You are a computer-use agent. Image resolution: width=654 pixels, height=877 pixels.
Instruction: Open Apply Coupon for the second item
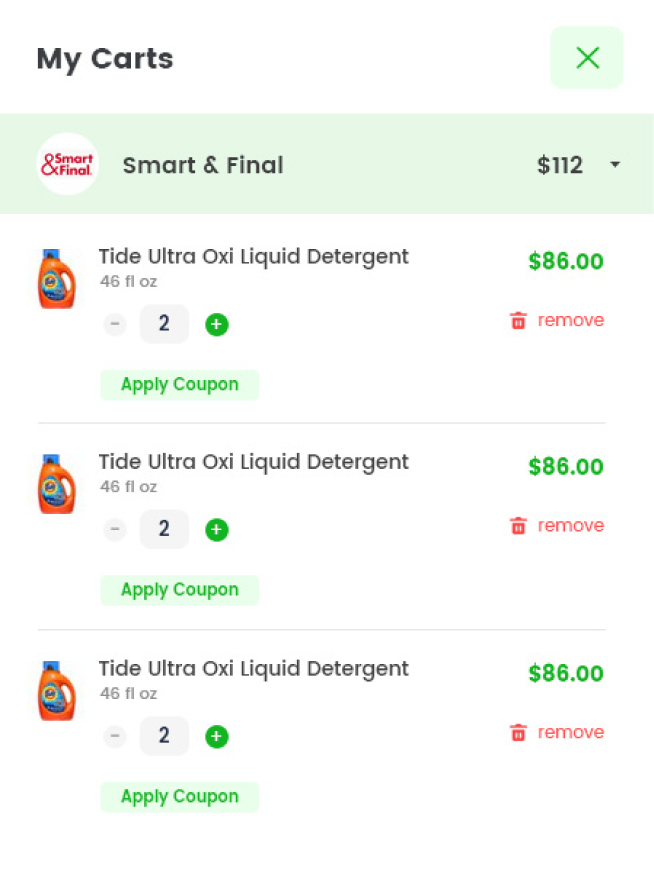tap(179, 589)
